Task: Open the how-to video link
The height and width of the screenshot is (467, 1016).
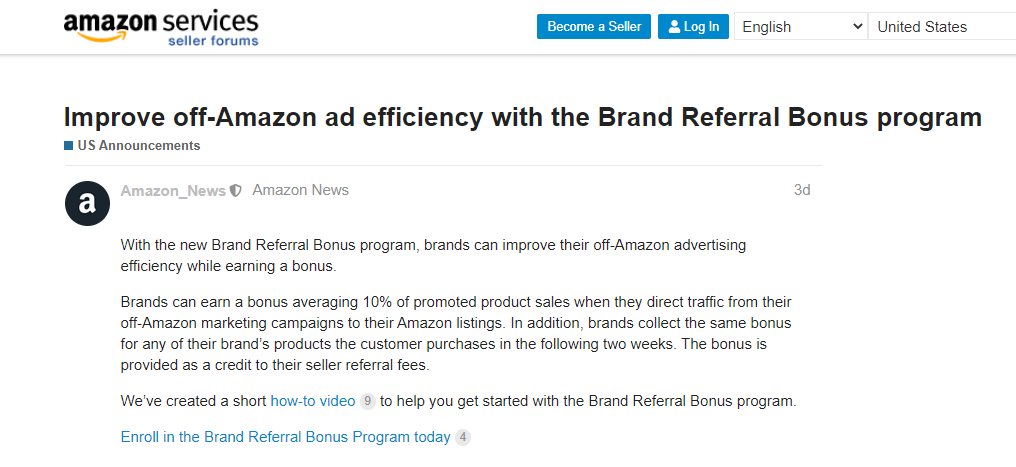Action: [313, 401]
